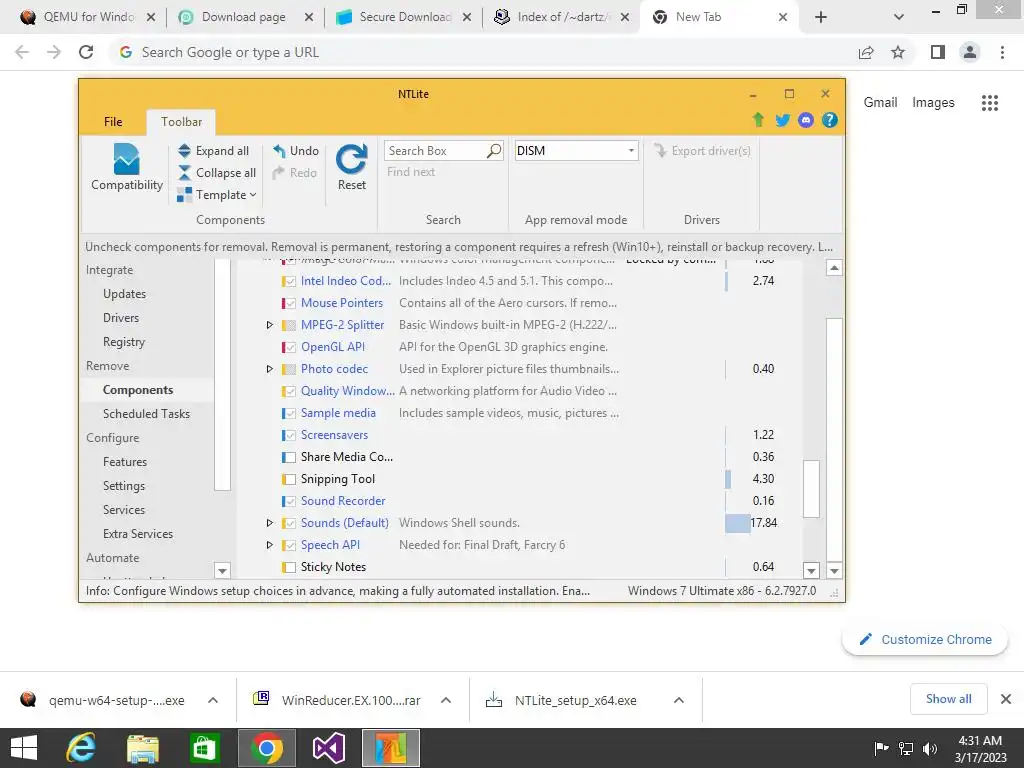
Task: Open the WinReducer rar download chevron
Action: click(x=445, y=700)
